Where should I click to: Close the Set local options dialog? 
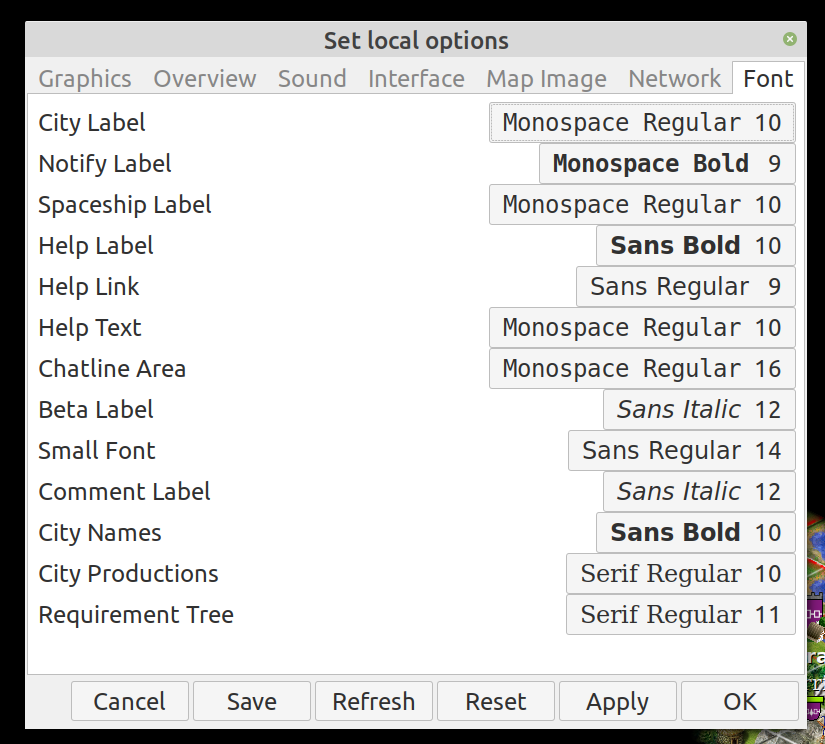pyautogui.click(x=789, y=40)
